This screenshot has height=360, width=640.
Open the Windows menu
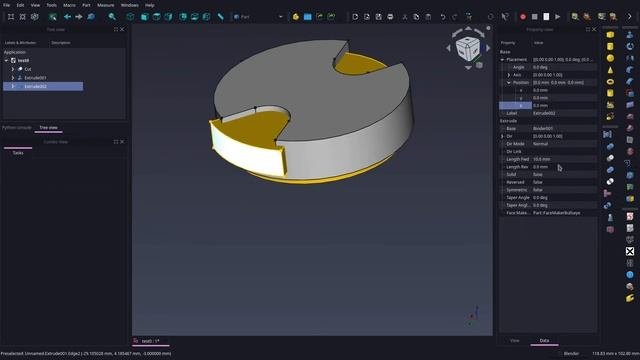130,5
